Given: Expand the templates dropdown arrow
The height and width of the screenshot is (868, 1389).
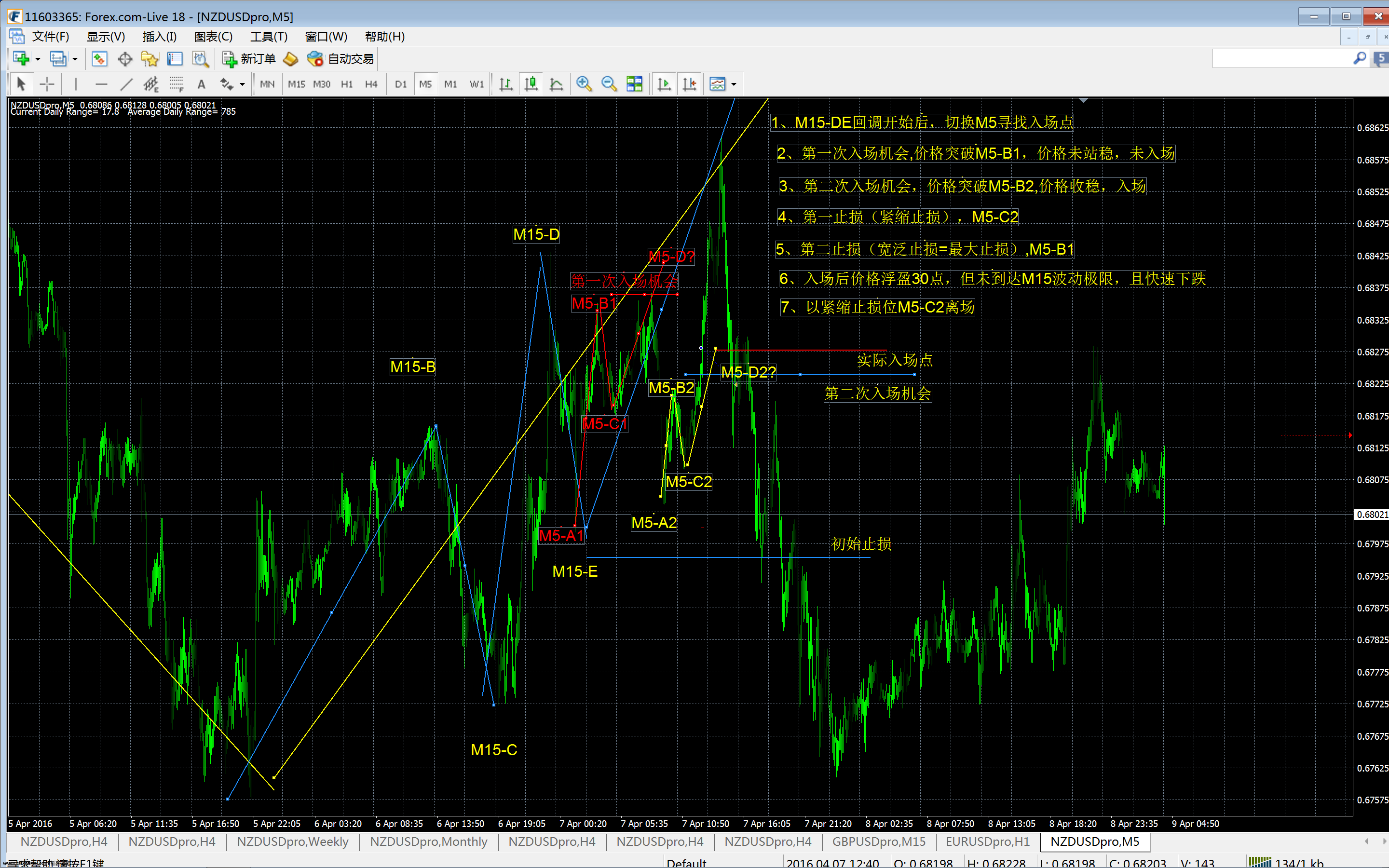Looking at the screenshot, I should pos(734,84).
